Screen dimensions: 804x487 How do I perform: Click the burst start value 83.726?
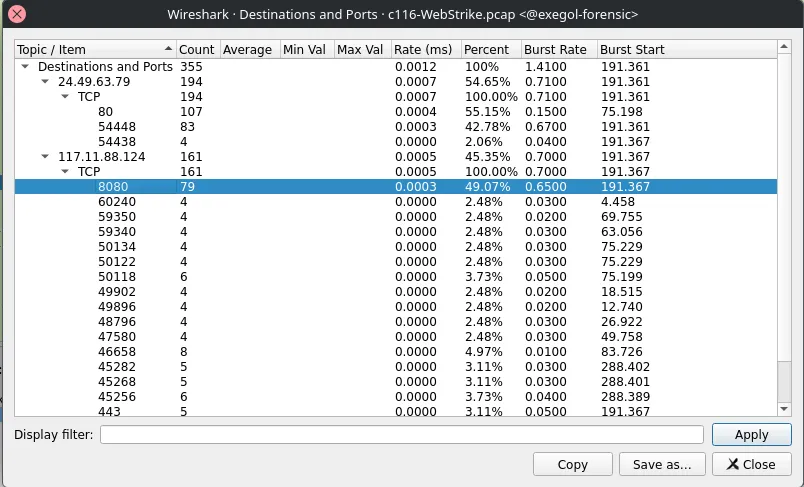(x=621, y=352)
